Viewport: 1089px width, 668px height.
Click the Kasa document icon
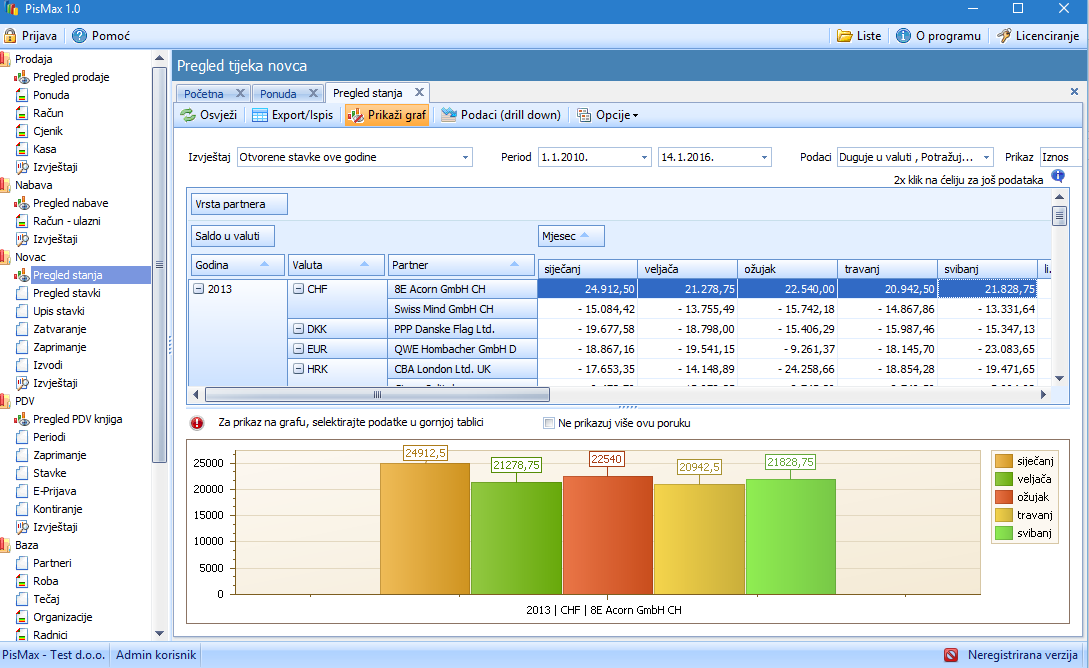(22, 149)
